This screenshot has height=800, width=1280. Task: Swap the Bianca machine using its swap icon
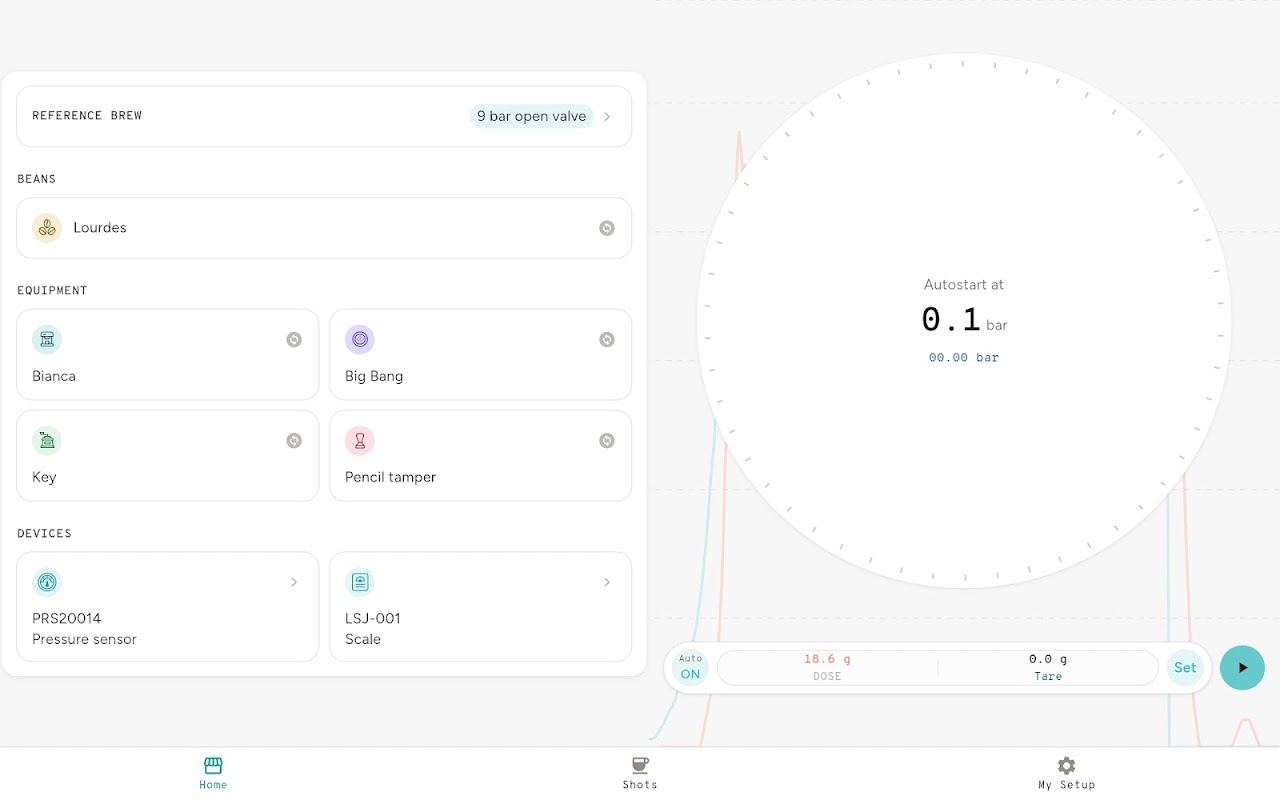pos(294,340)
